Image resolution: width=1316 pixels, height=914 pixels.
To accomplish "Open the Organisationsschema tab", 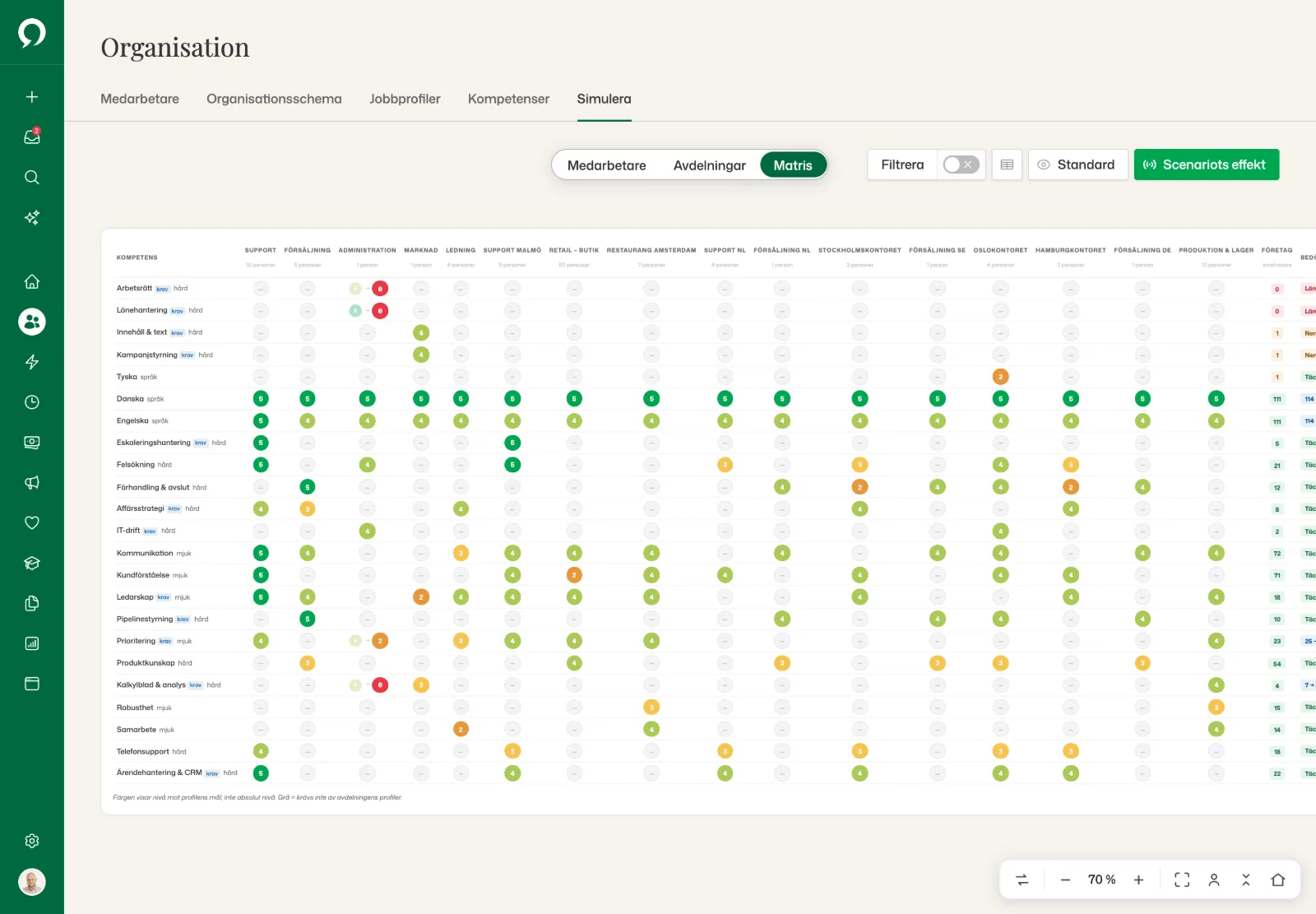I will pyautogui.click(x=274, y=99).
